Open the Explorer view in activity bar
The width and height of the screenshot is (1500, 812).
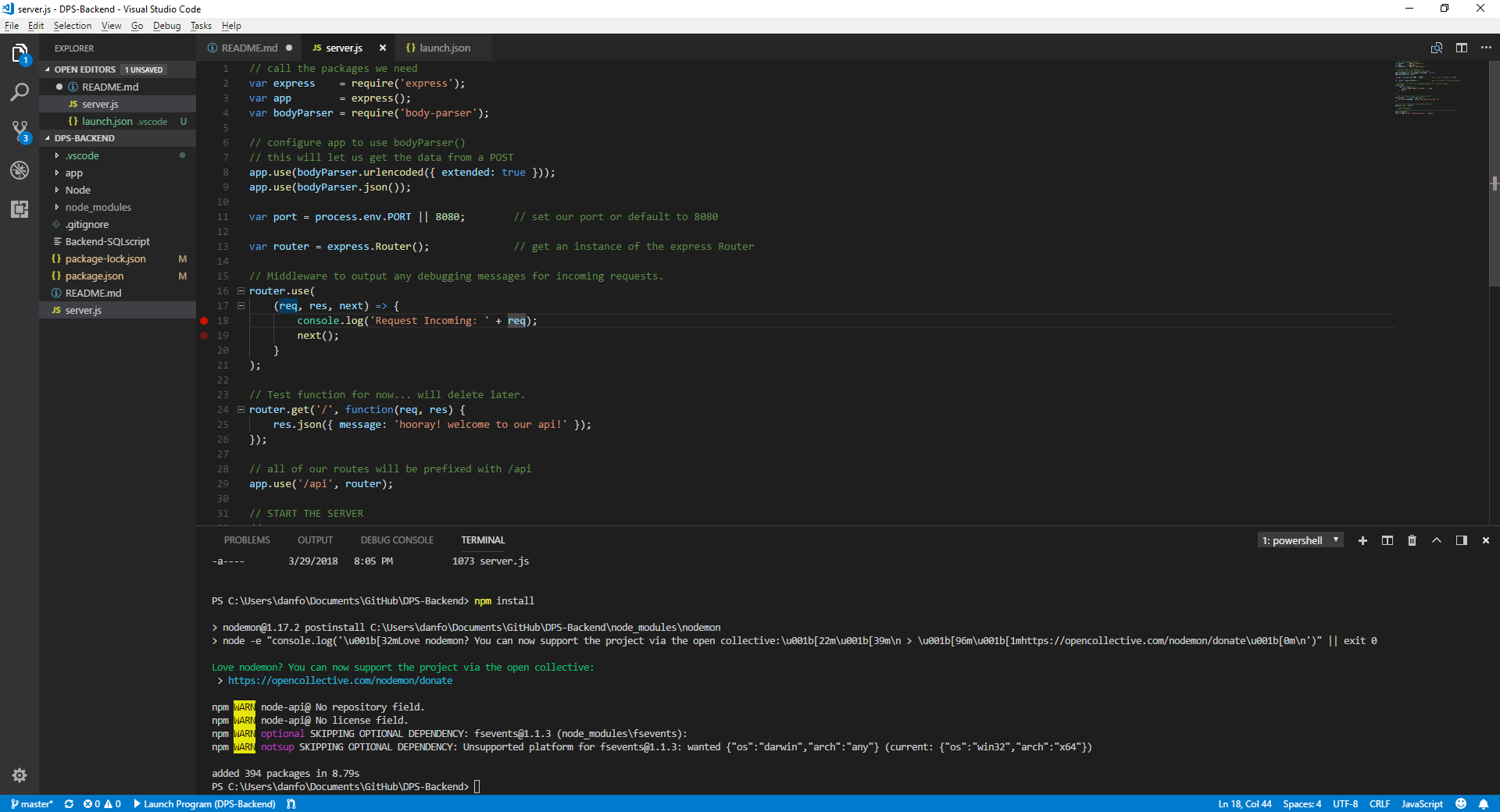click(20, 53)
